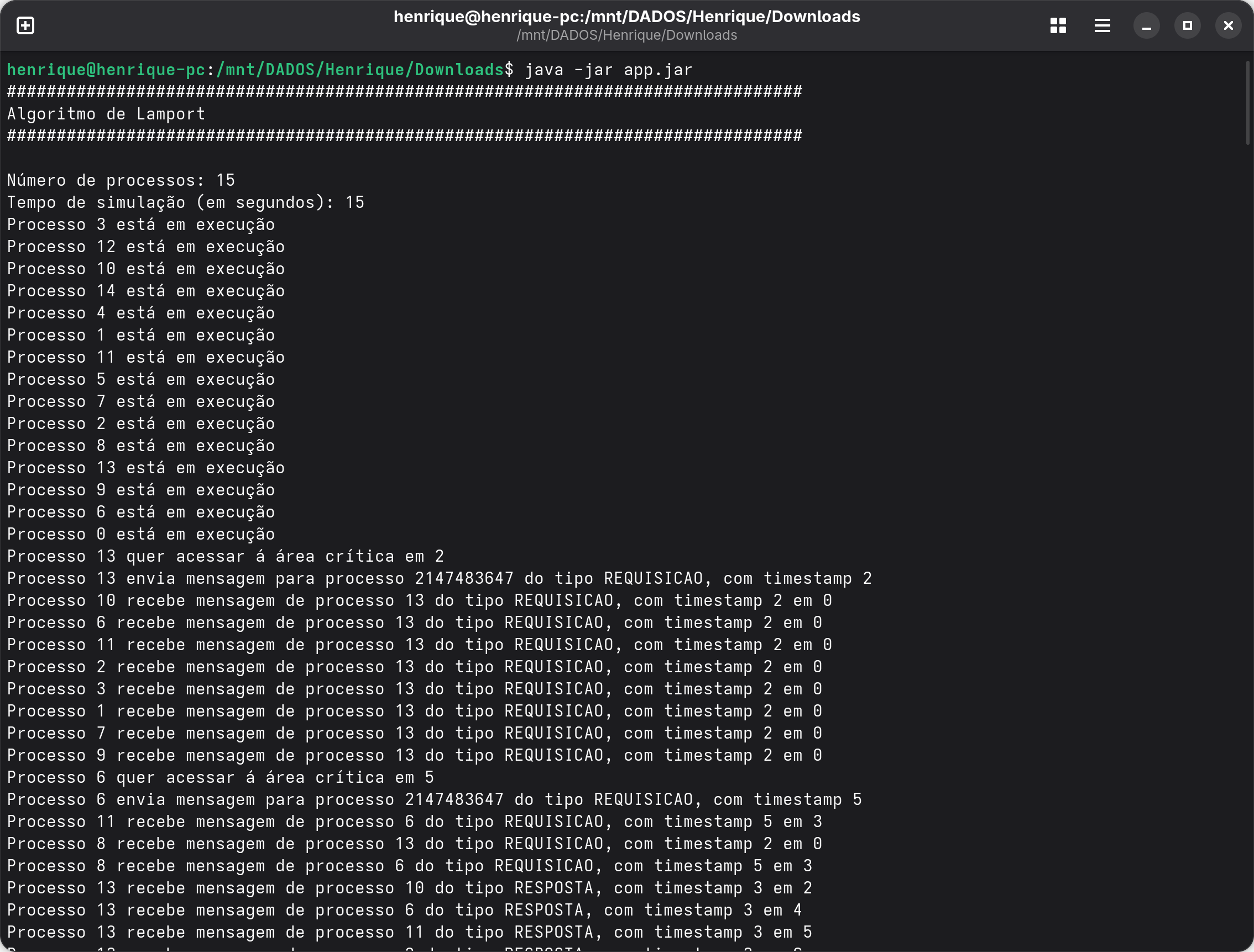Open a new terminal tab
The image size is (1254, 952).
pyautogui.click(x=25, y=25)
